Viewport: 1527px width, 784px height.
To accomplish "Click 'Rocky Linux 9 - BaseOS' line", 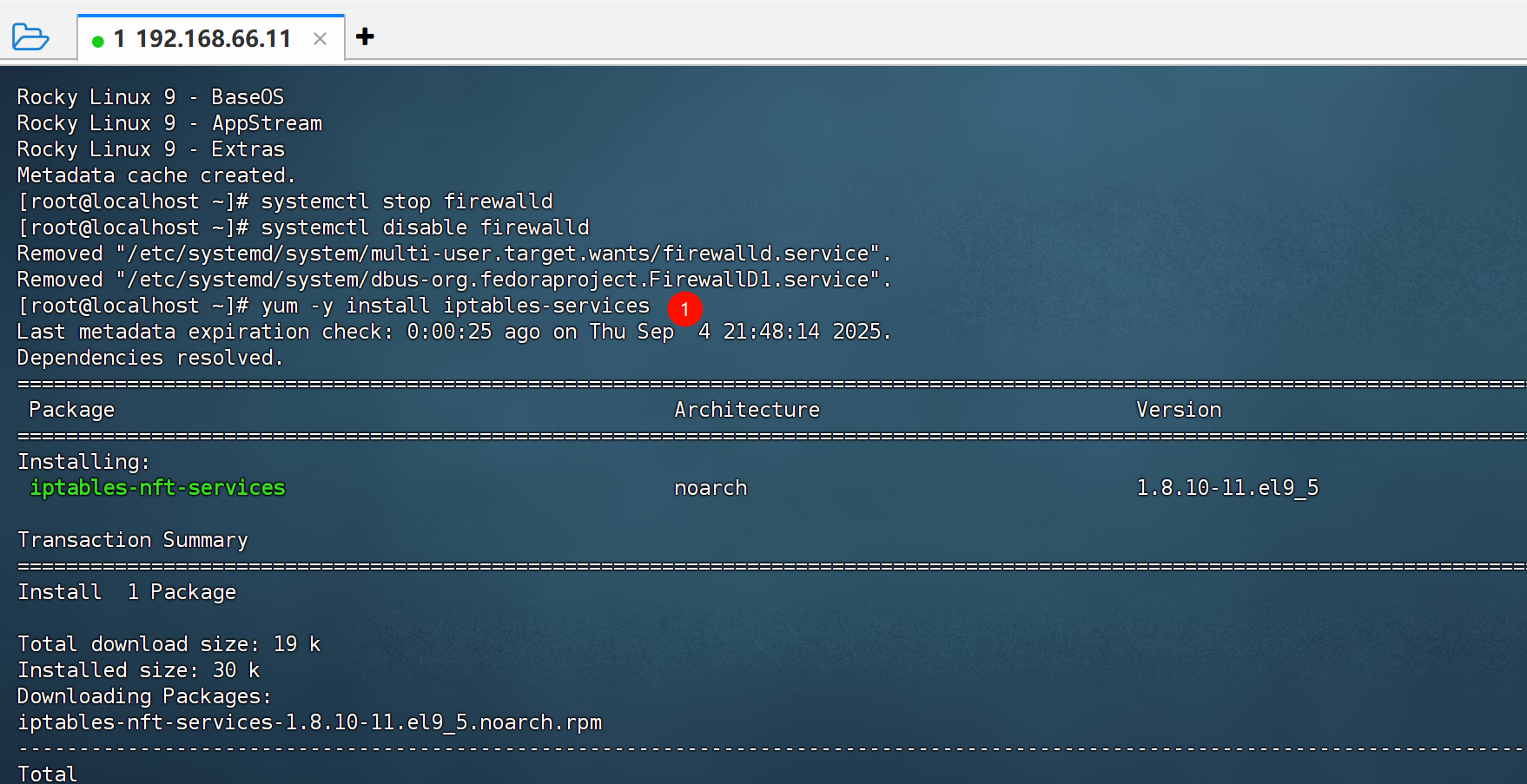I will (x=150, y=97).
